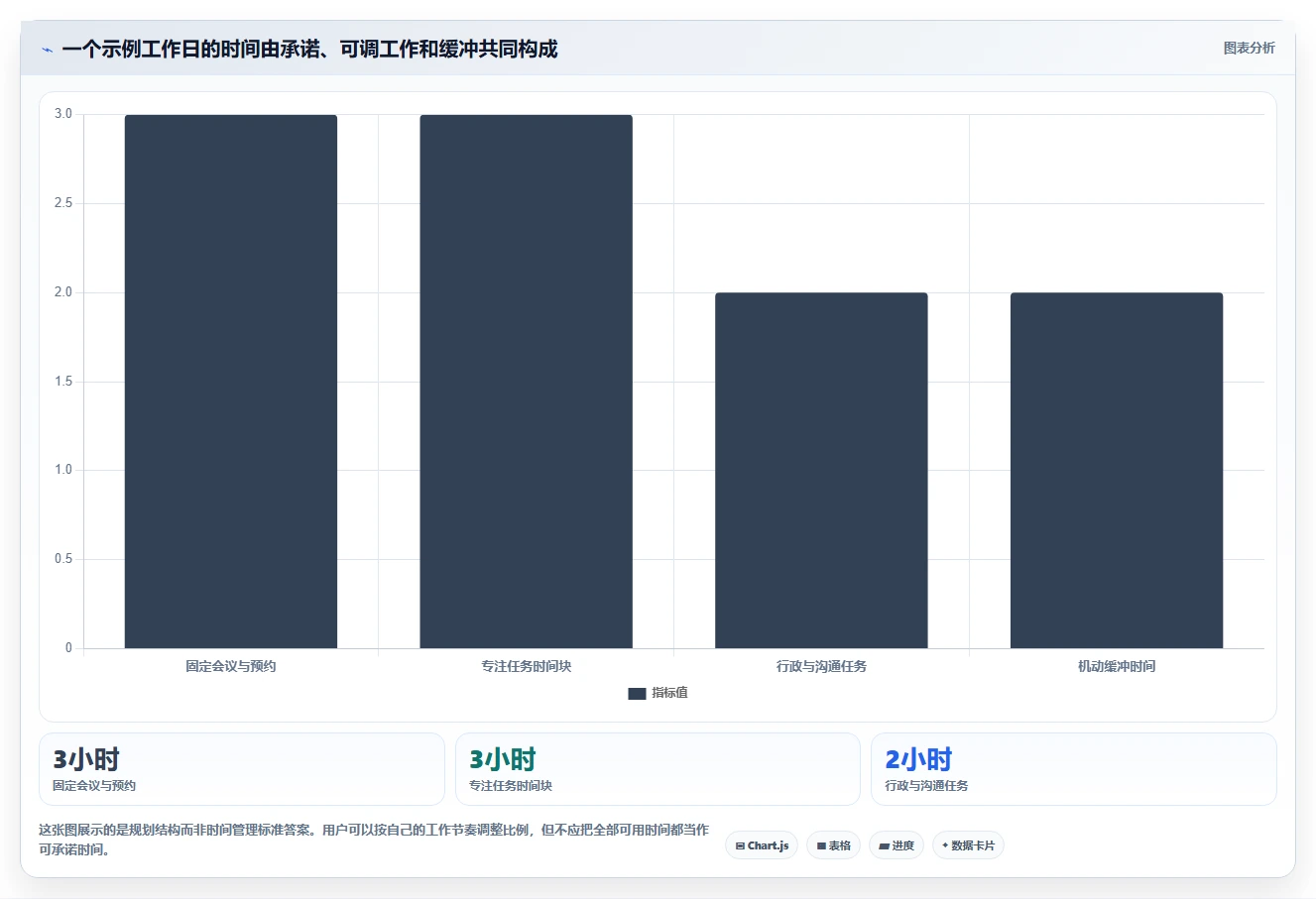1316x899 pixels.
Task: Toggle the 指标值 legend entry
Action: [658, 693]
